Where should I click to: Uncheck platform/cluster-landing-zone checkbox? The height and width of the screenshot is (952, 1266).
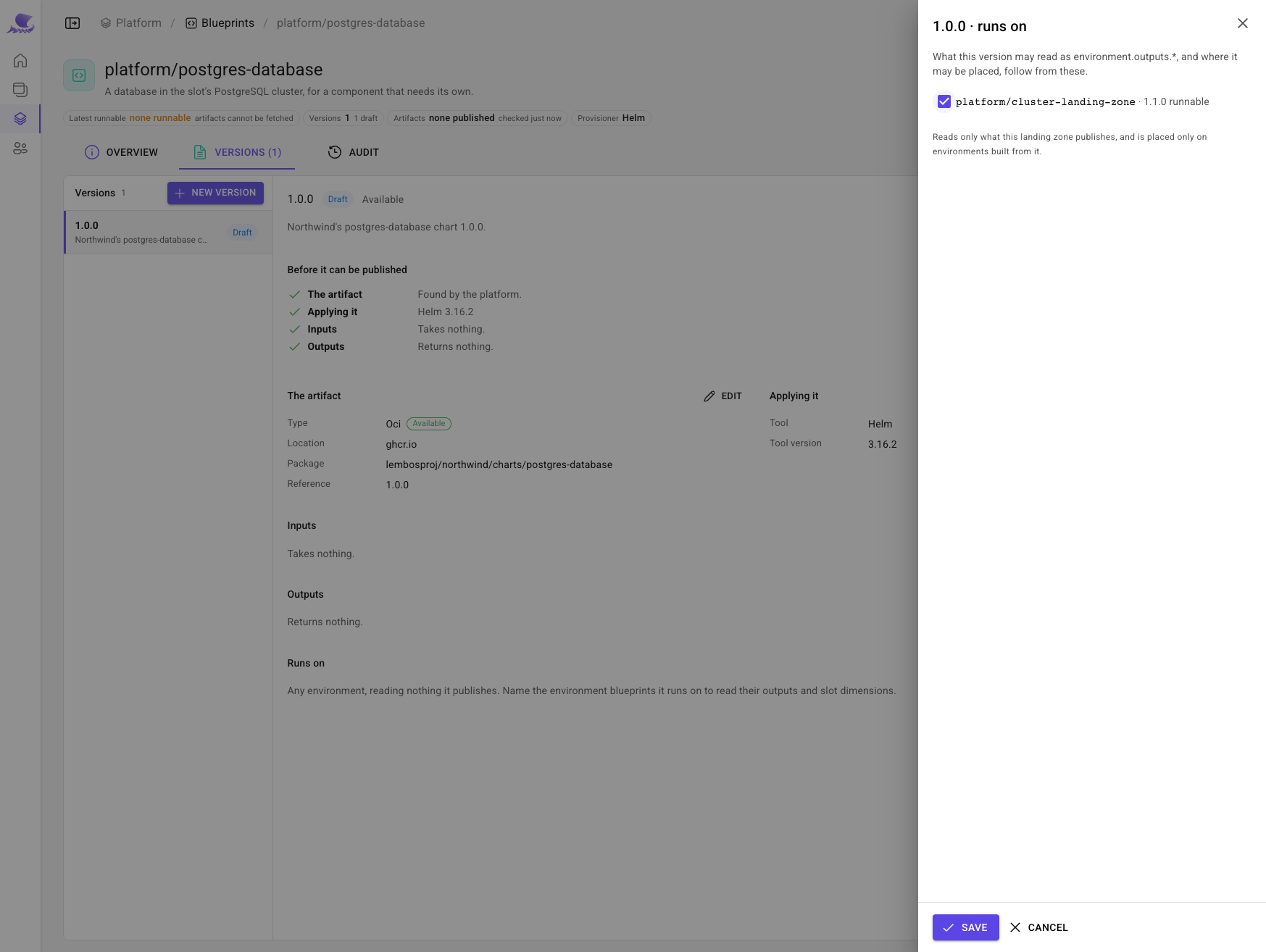pyautogui.click(x=944, y=101)
